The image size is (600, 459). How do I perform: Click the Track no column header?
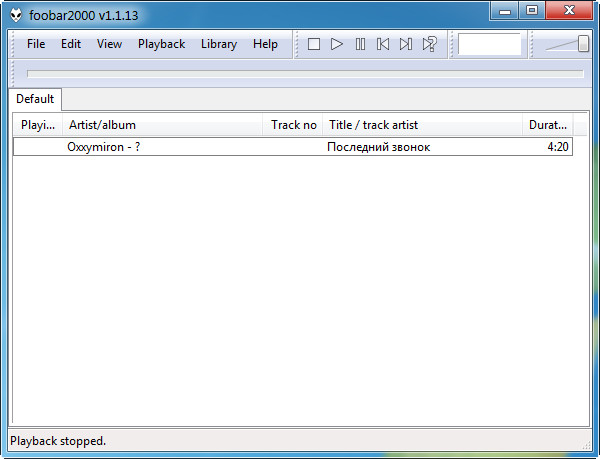tap(293, 125)
